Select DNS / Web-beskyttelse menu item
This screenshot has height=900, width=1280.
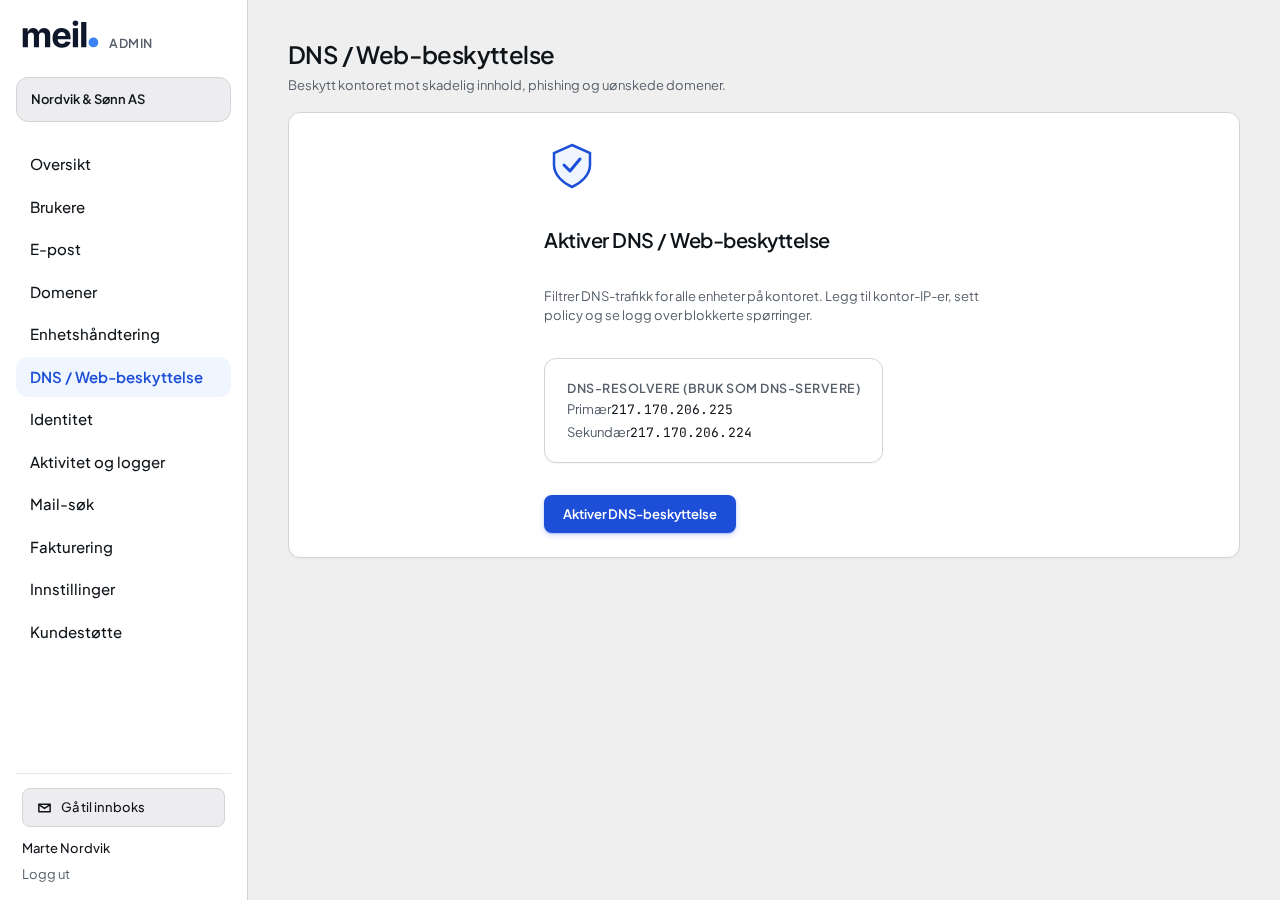coord(123,377)
